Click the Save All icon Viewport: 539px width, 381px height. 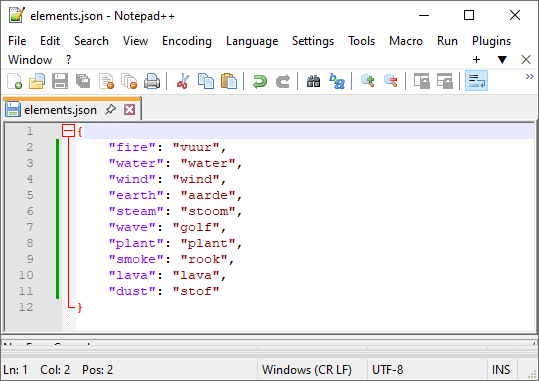pos(83,81)
